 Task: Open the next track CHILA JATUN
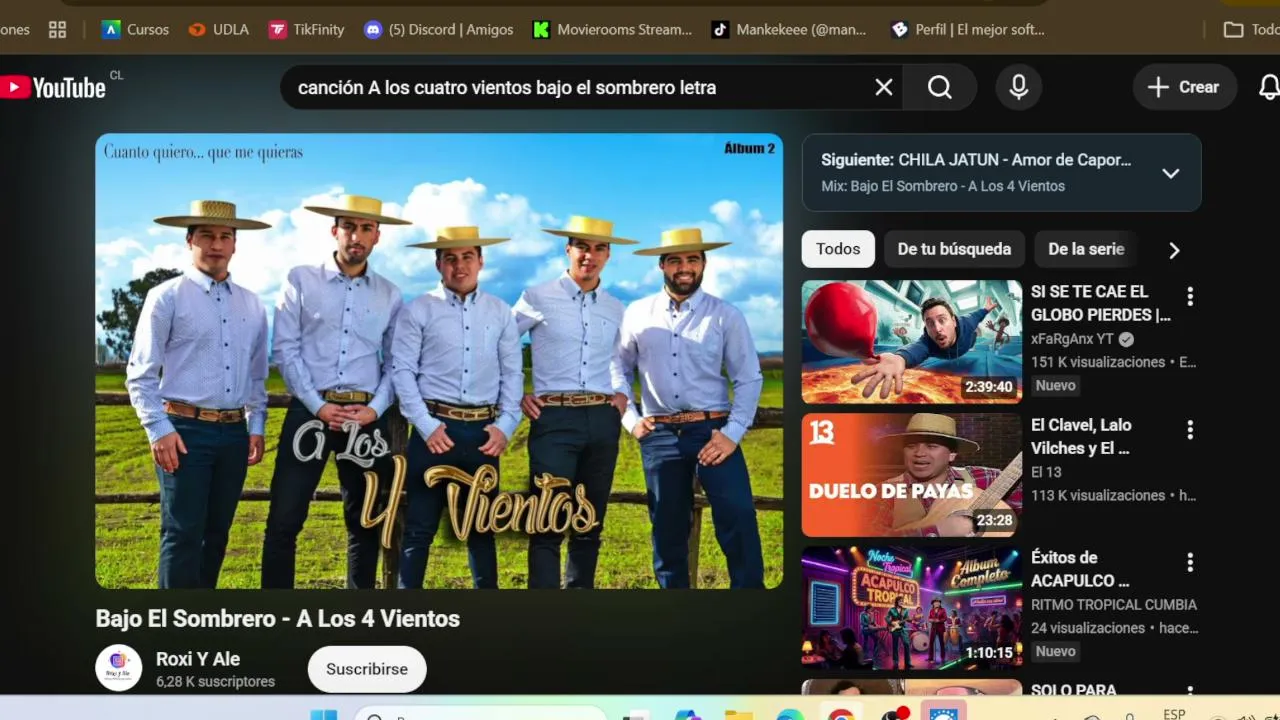click(x=976, y=160)
